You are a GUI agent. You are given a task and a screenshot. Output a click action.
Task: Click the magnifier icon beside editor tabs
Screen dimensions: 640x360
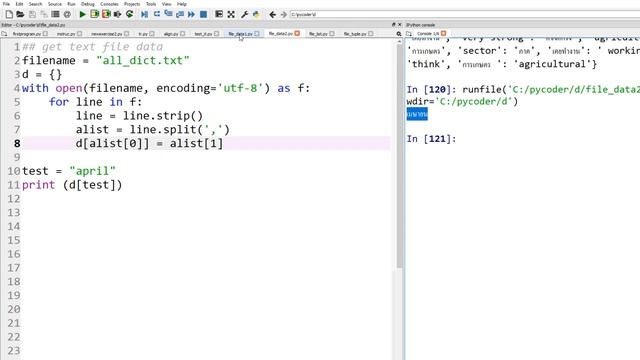point(399,34)
